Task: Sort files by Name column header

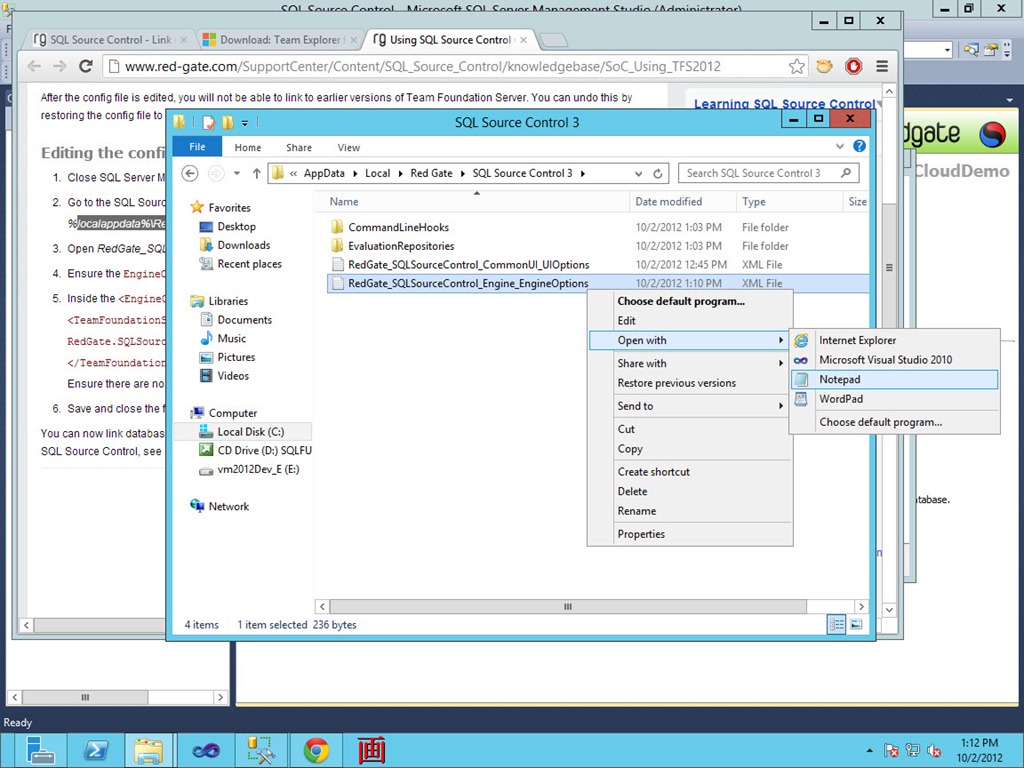Action: [472, 202]
